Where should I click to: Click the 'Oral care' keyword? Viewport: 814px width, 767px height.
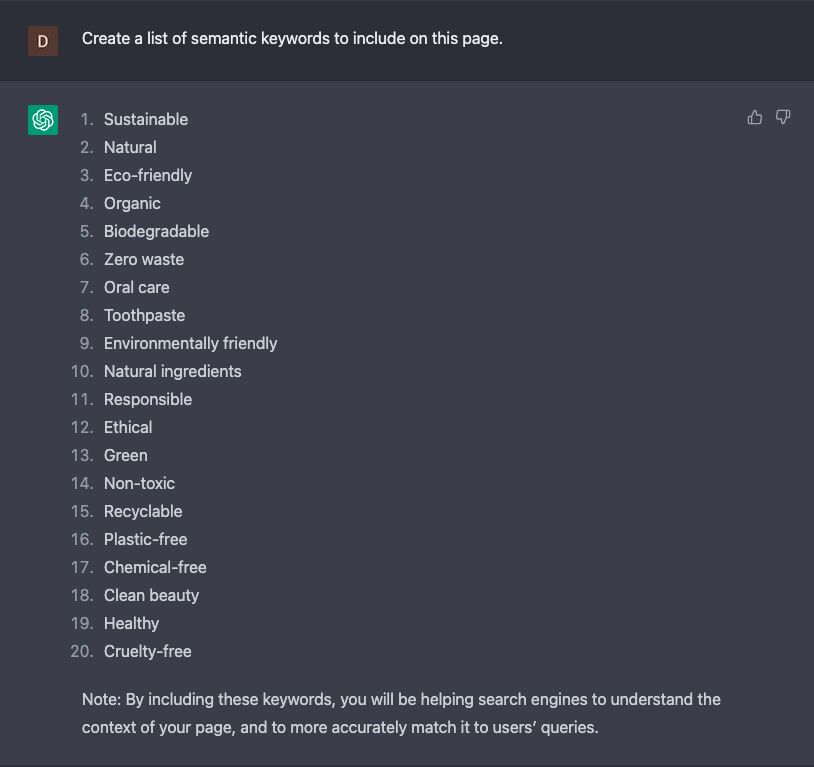[x=137, y=288]
